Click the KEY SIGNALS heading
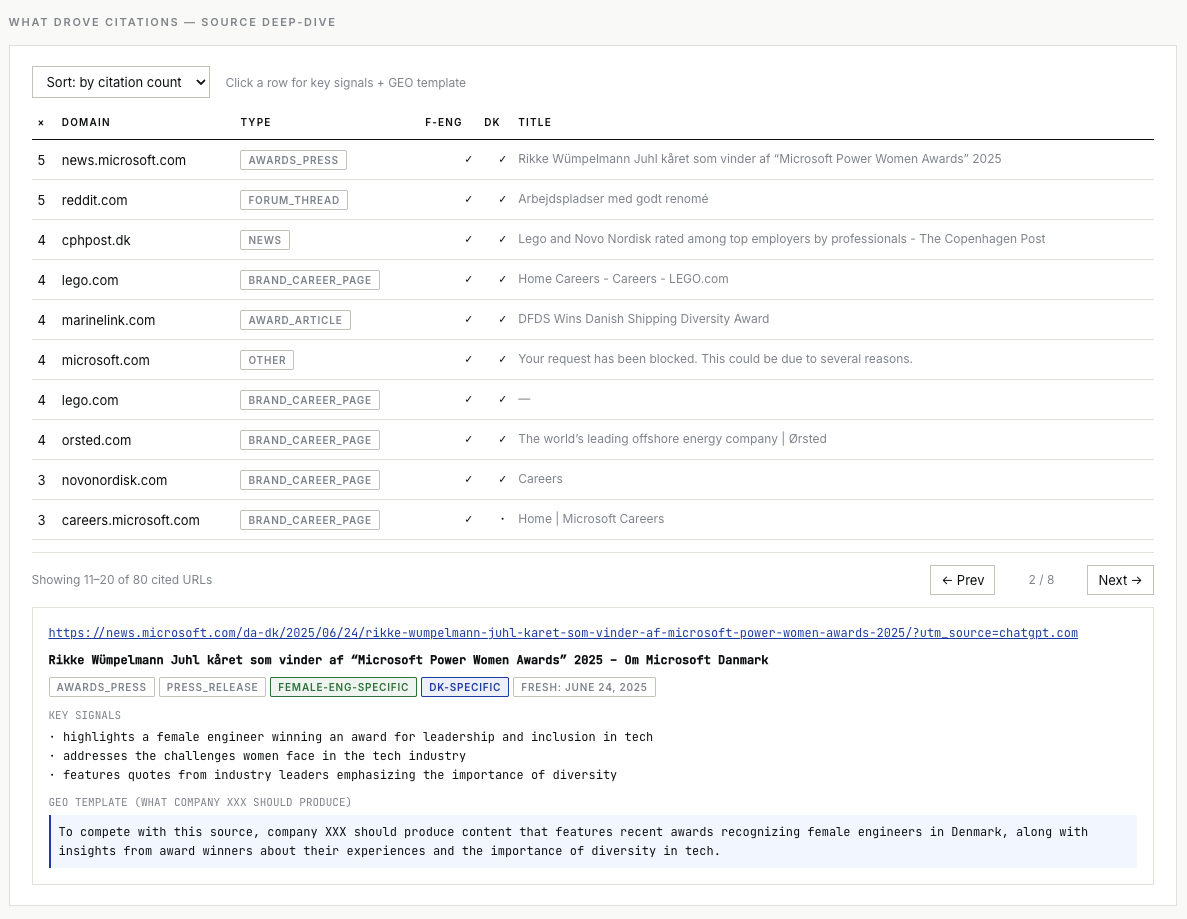 click(x=85, y=715)
